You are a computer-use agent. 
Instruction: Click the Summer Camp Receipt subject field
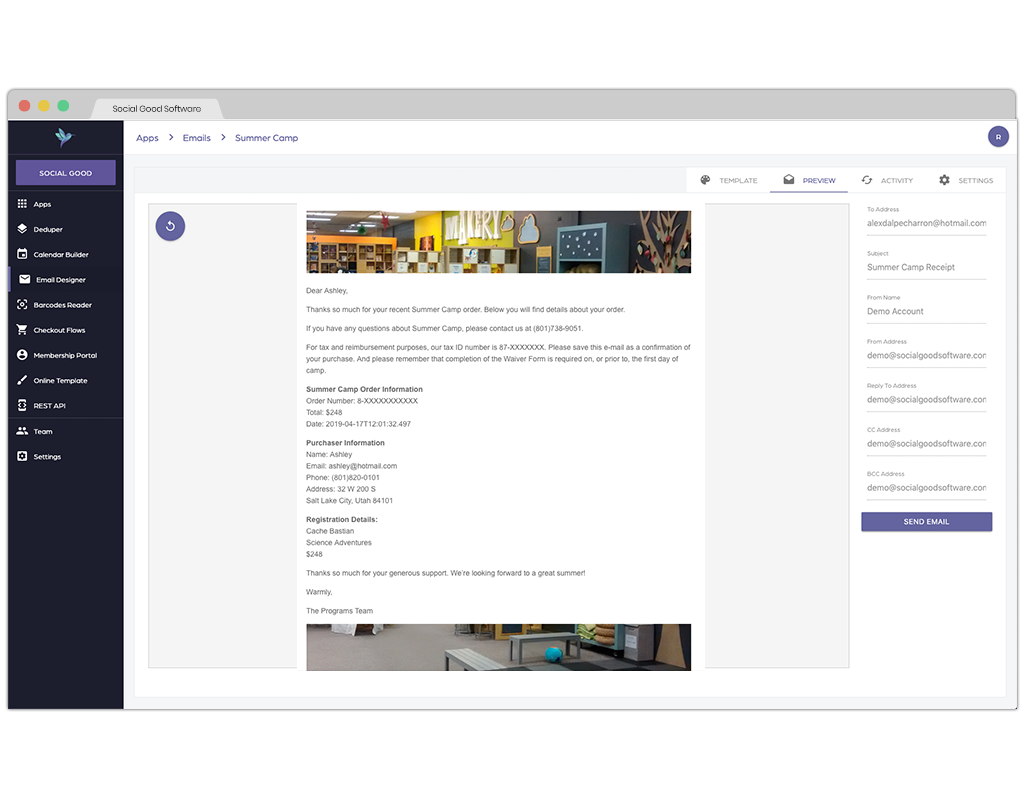pyautogui.click(x=913, y=267)
